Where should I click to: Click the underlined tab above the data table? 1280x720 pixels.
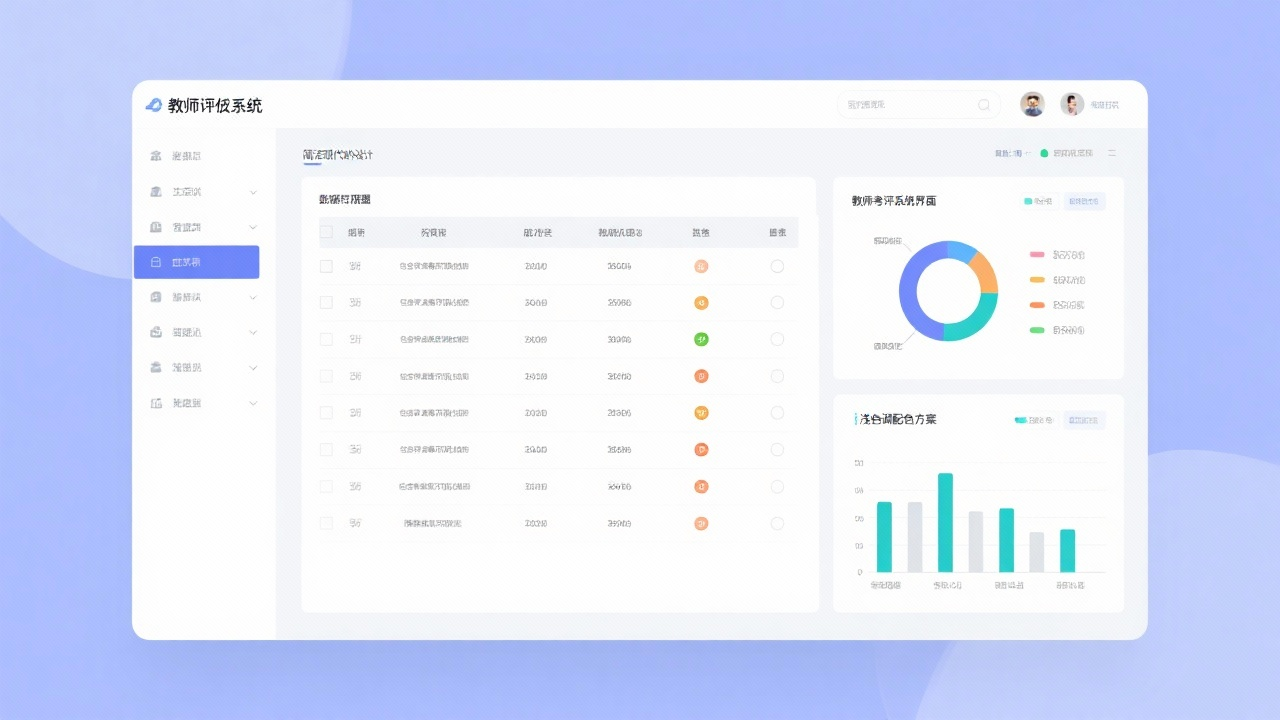coord(338,155)
